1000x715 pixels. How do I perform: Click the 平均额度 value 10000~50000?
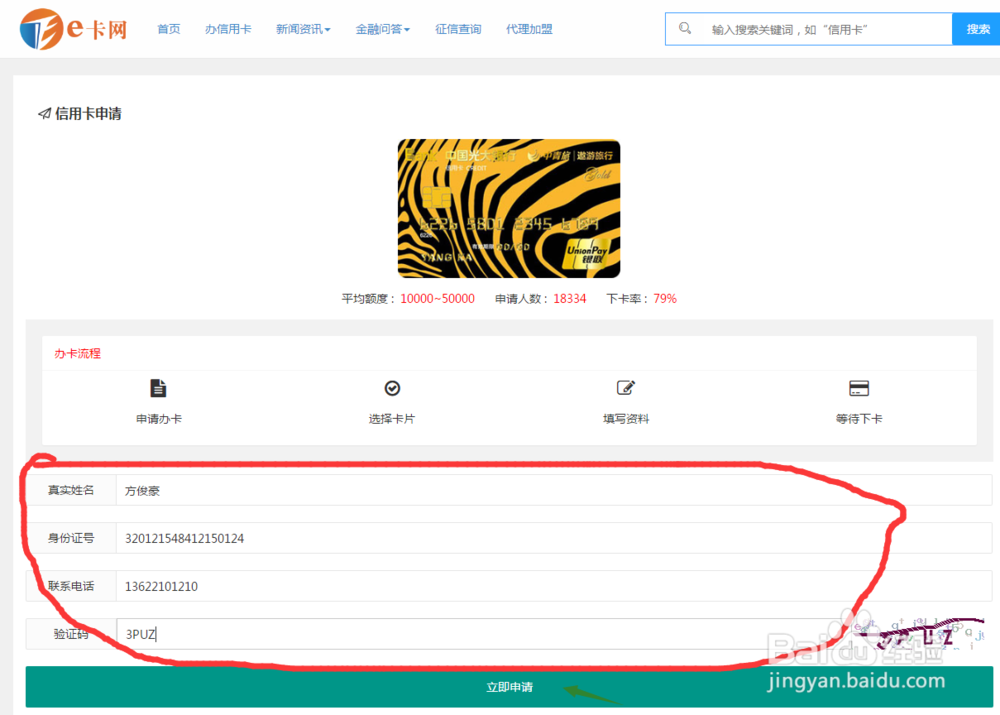tap(438, 299)
